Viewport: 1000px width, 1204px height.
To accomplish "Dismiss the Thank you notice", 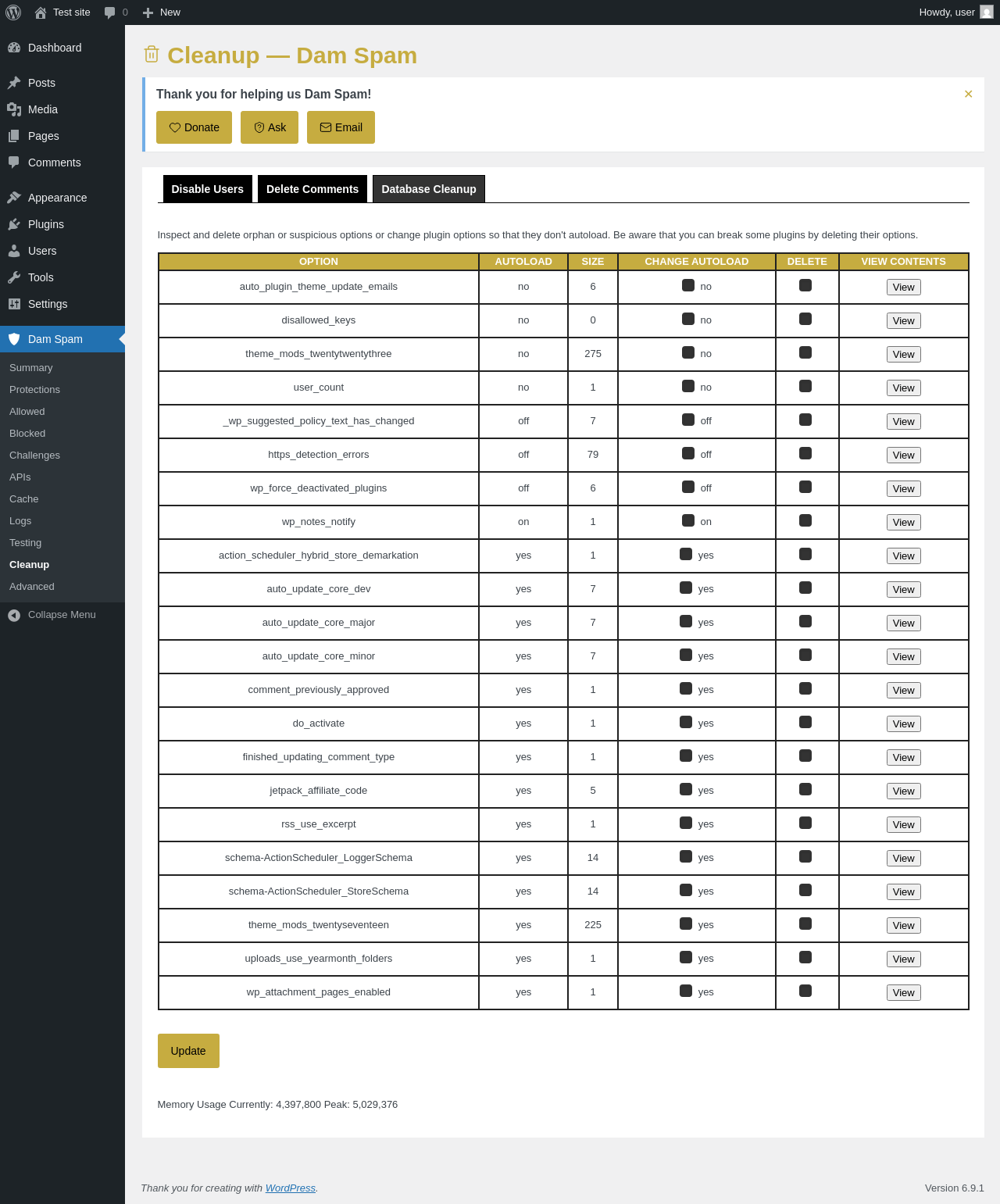I will click(969, 94).
